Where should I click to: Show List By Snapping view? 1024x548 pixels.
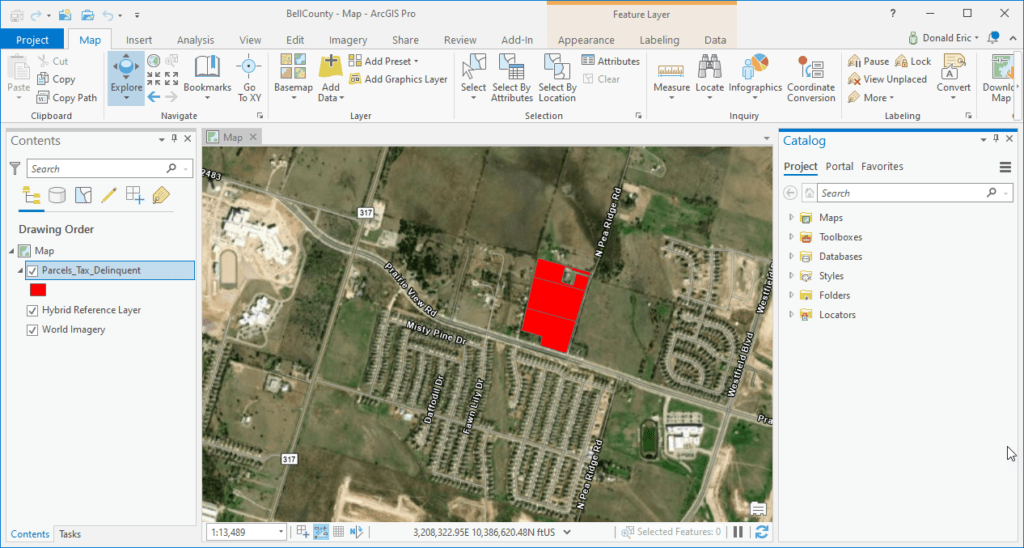135,195
